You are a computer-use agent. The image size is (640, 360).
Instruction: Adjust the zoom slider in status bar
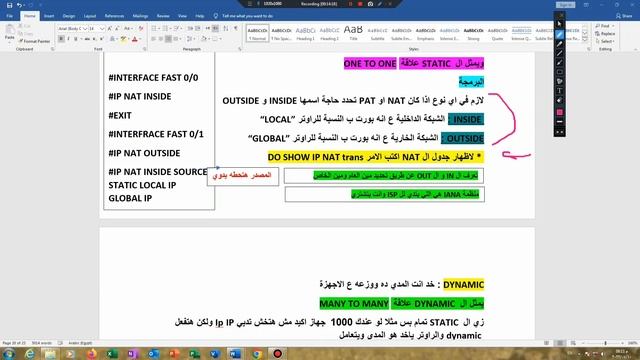click(605, 343)
